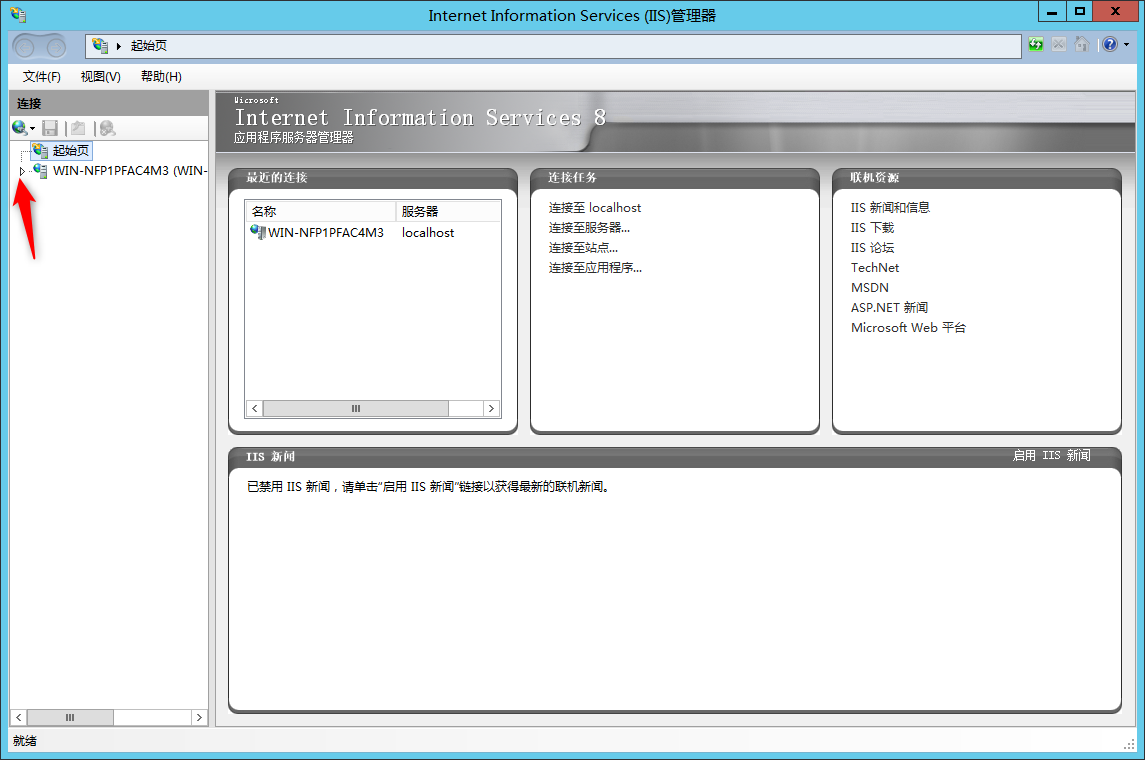1145x760 pixels.
Task: Click the globe Create Connection icon in Connections pane
Action: pyautogui.click(x=19, y=128)
